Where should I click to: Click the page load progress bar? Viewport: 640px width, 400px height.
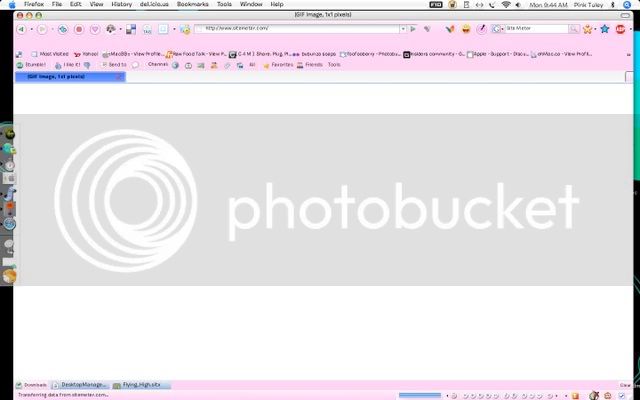[420, 396]
